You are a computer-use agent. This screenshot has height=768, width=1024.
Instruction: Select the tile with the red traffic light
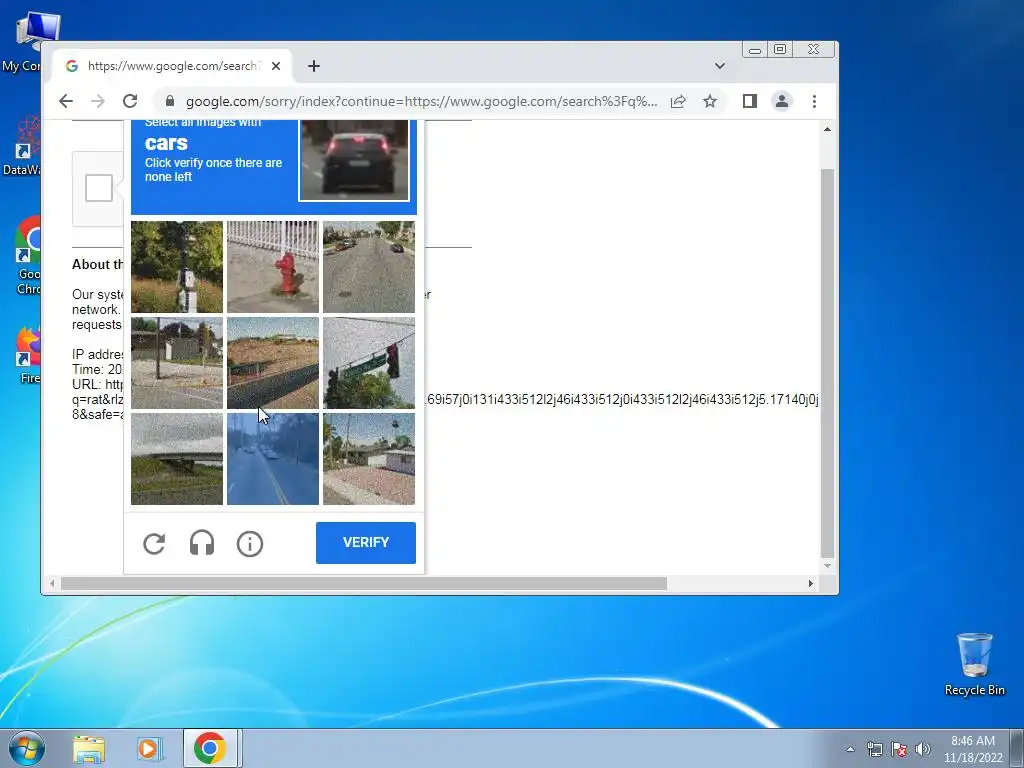pyautogui.click(x=369, y=362)
